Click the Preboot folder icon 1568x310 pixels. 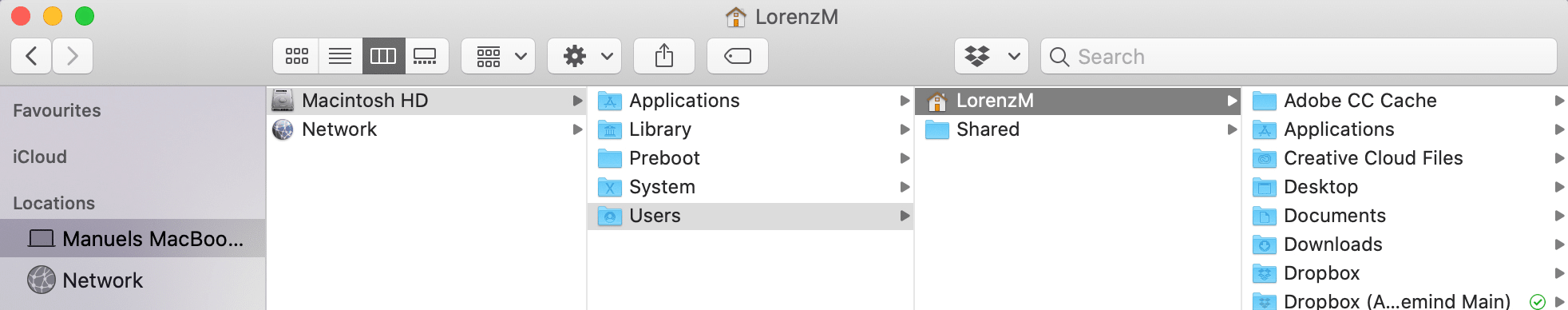point(610,158)
